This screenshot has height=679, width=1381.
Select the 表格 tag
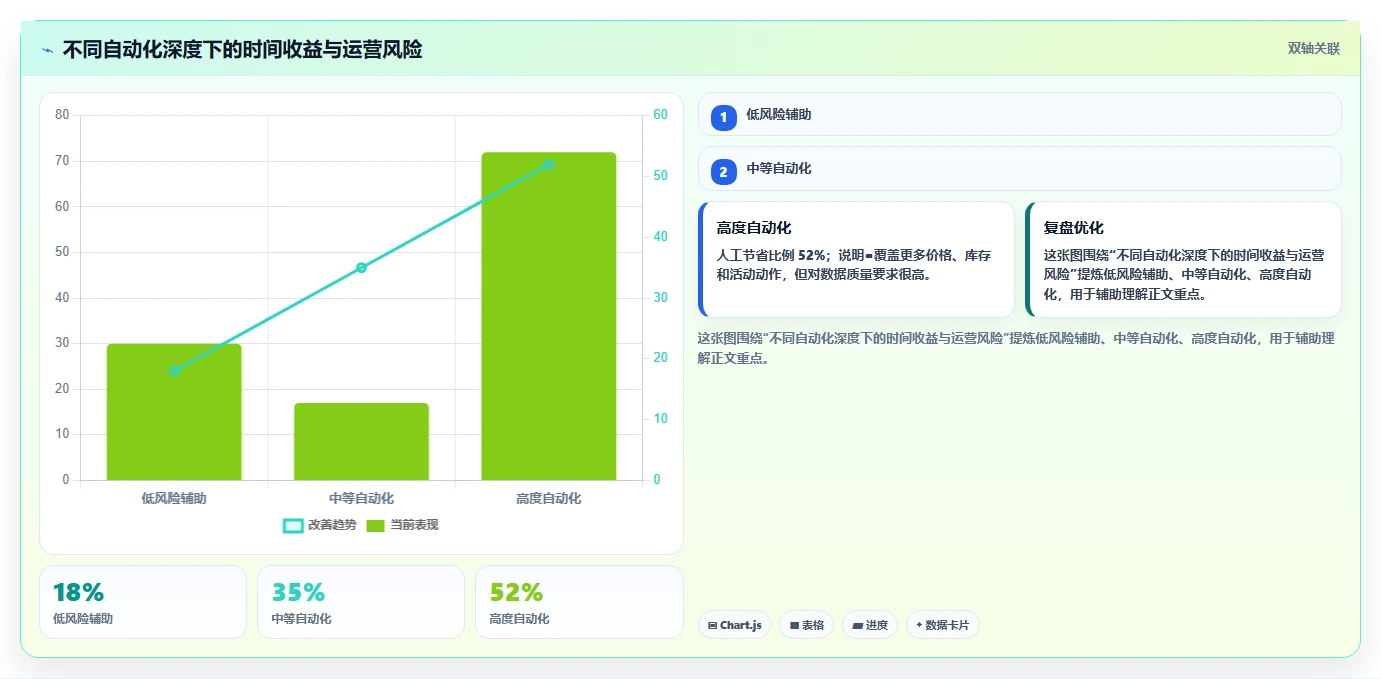(x=807, y=625)
